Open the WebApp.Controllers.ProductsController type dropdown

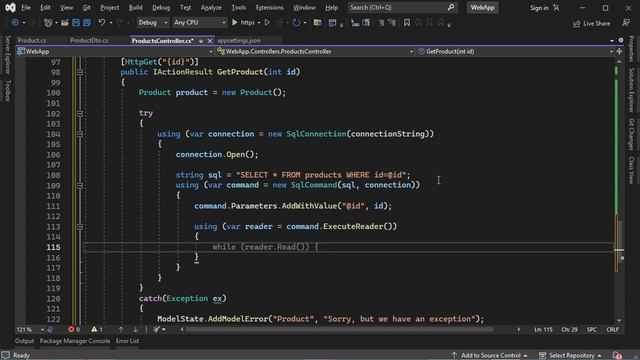pyautogui.click(x=315, y=51)
